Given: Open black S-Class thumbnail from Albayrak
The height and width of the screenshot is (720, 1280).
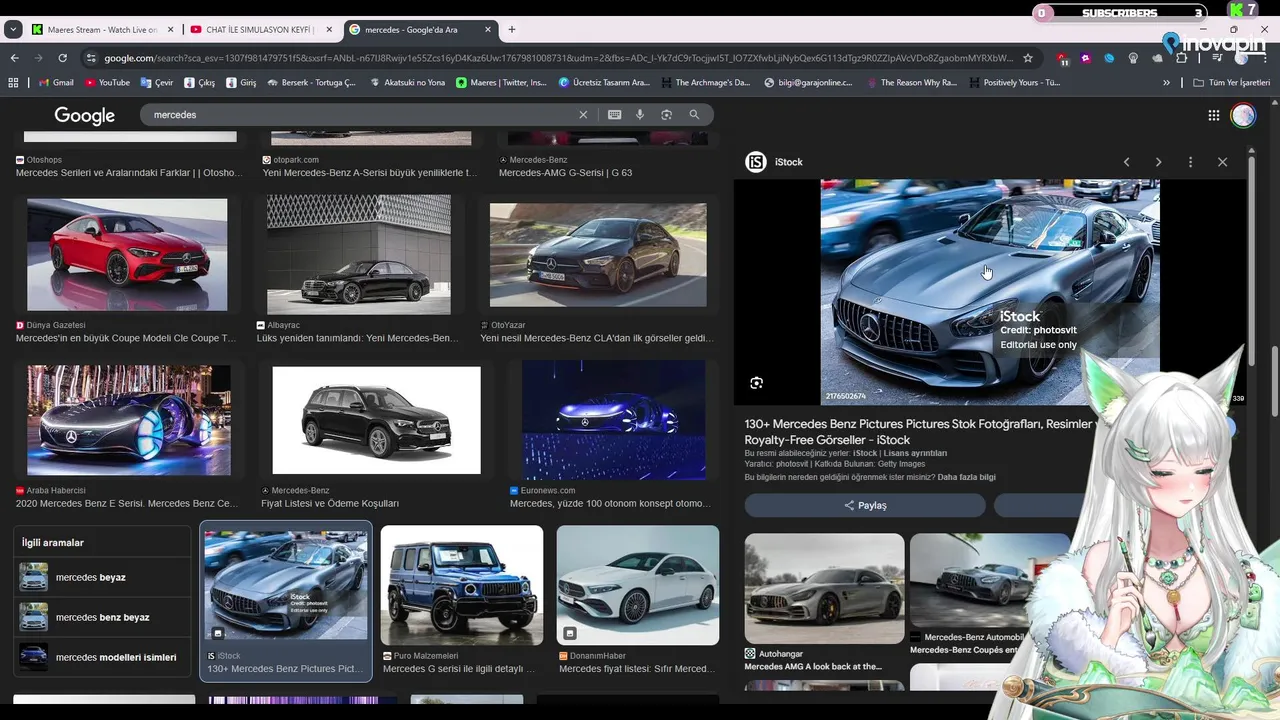Looking at the screenshot, I should coord(359,255).
